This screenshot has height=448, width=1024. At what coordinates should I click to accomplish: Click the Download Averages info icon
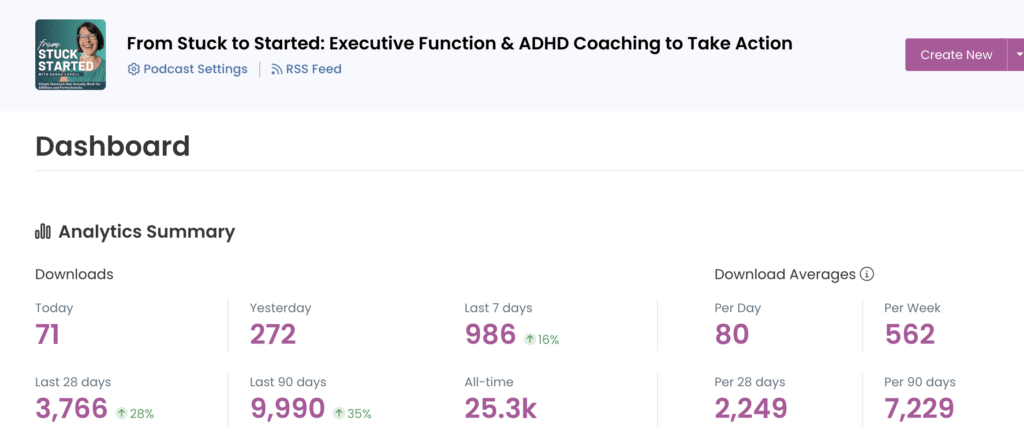coord(867,274)
